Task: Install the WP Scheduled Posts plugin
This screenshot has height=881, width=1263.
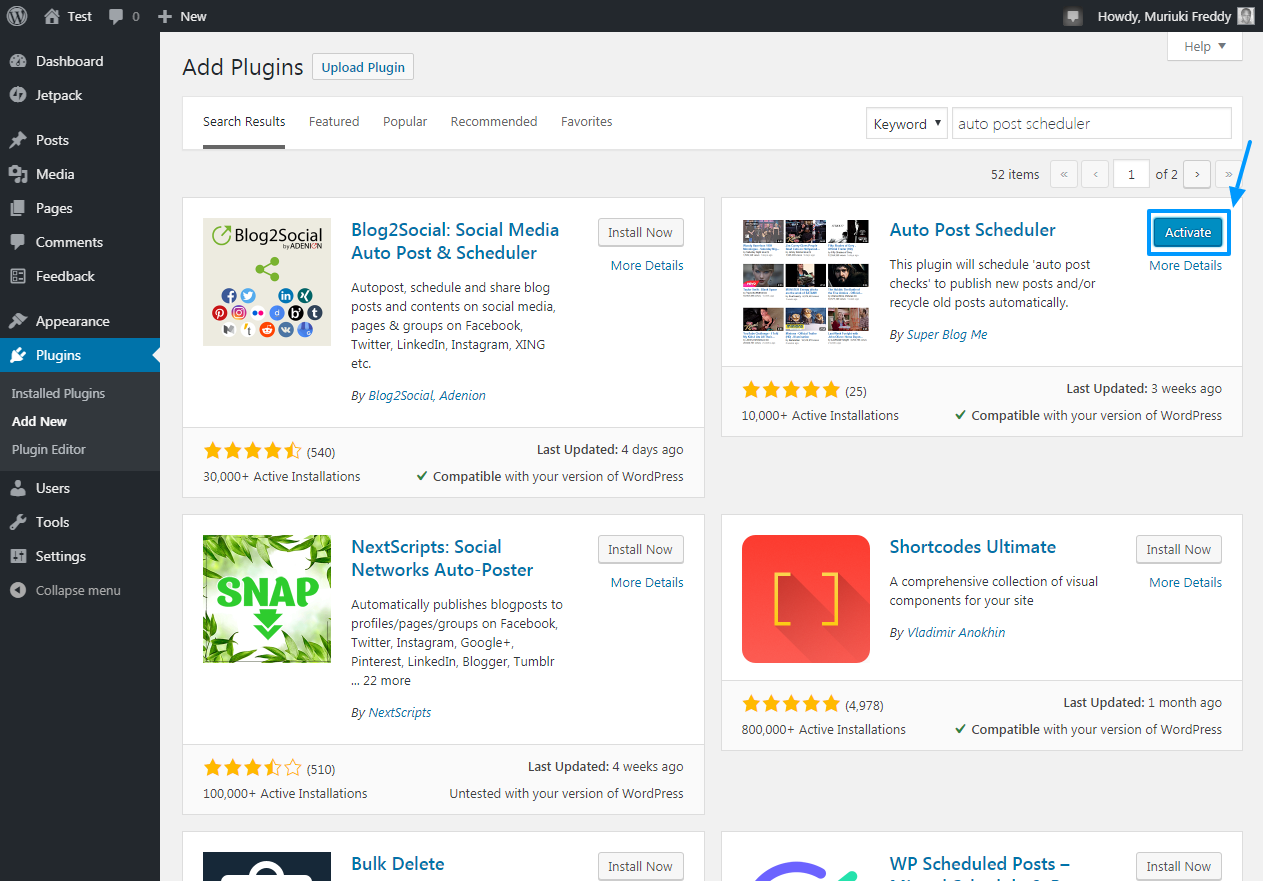Action: (1179, 866)
